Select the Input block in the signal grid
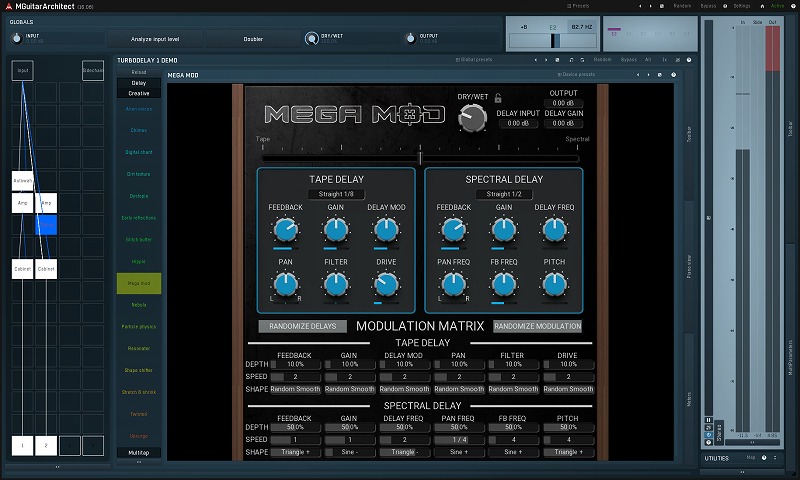Viewport: 800px width, 480px height. (x=22, y=70)
